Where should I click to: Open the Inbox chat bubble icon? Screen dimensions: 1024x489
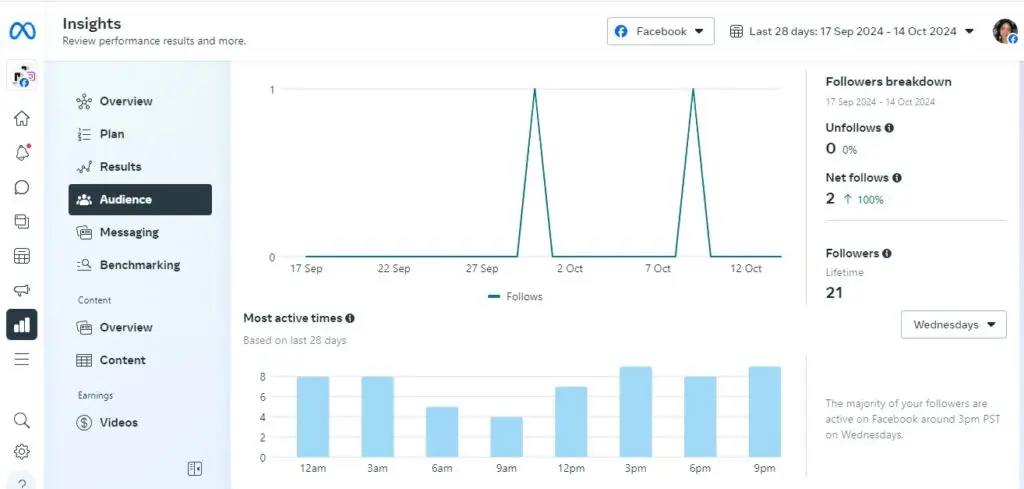click(x=21, y=187)
